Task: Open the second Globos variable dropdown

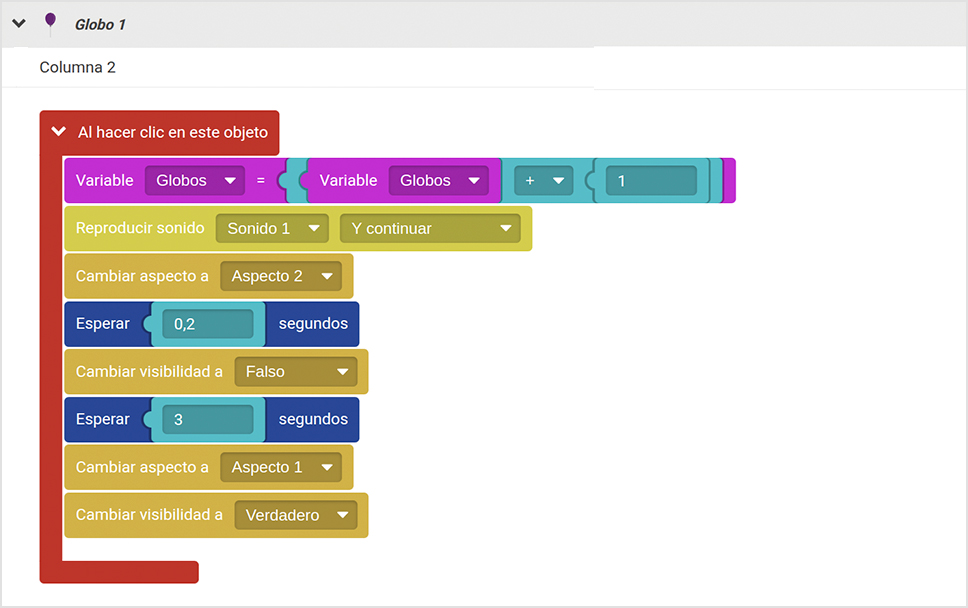Action: [439, 180]
